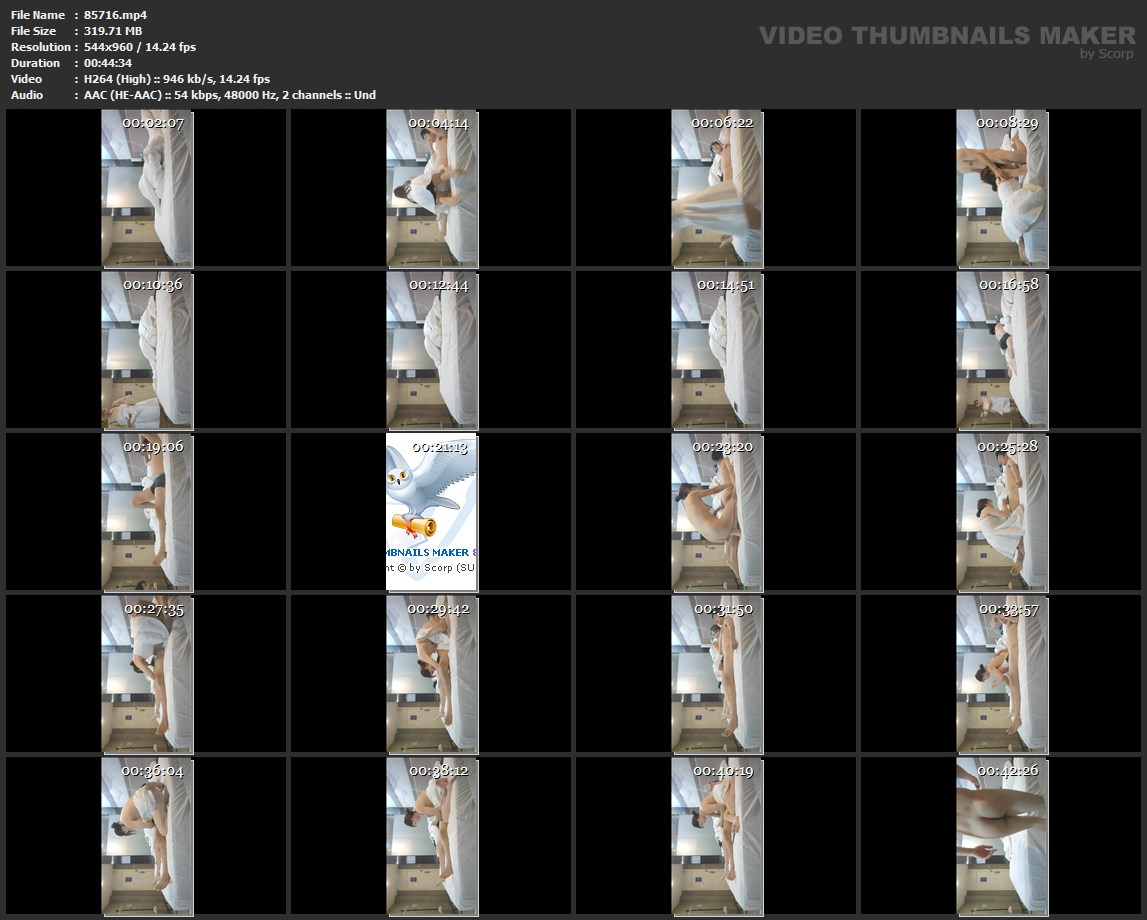Click the 00:16:58 timestamp label
Screen dimensions: 1147x920
point(1007,284)
